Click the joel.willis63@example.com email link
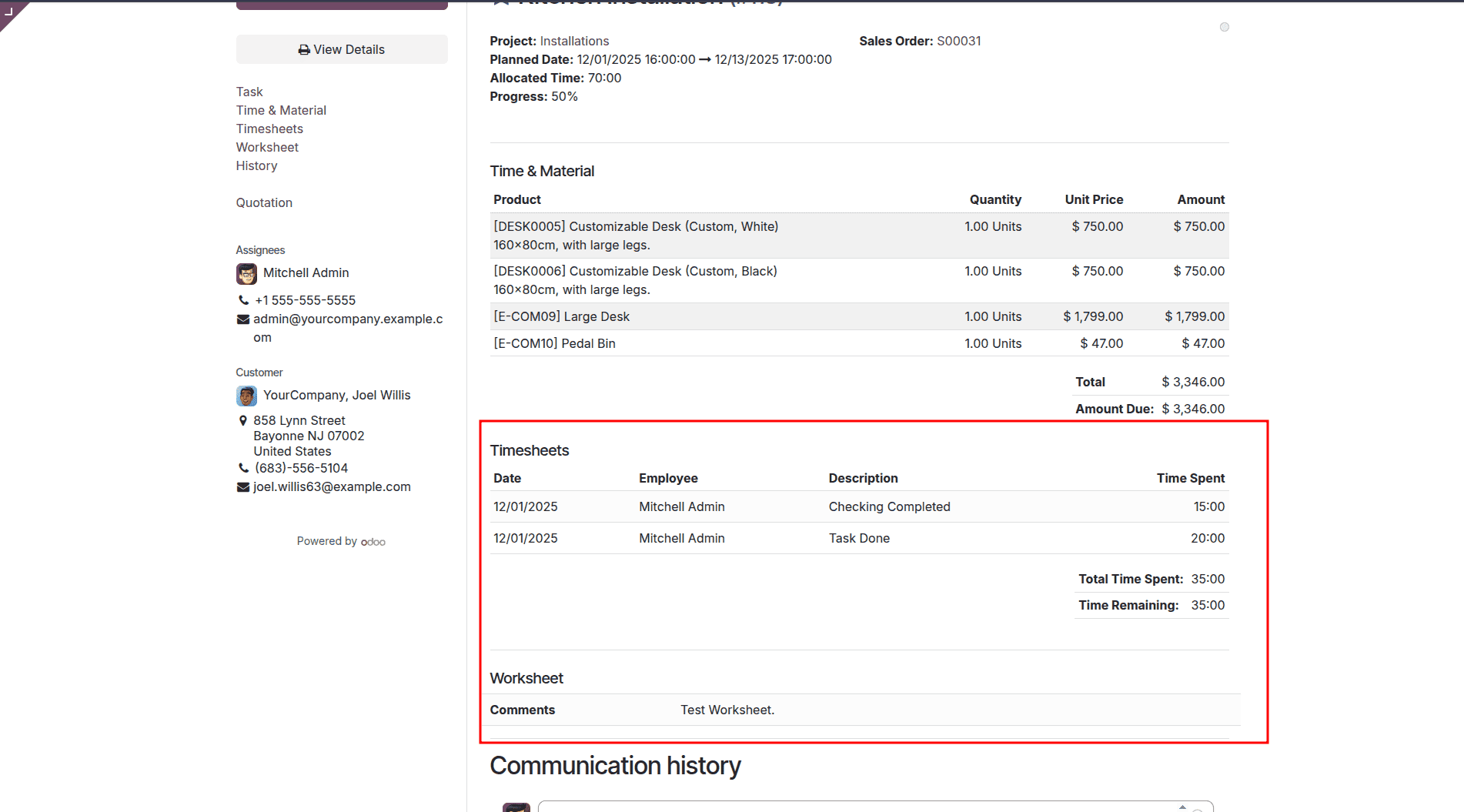This screenshot has width=1464, height=812. click(x=332, y=486)
